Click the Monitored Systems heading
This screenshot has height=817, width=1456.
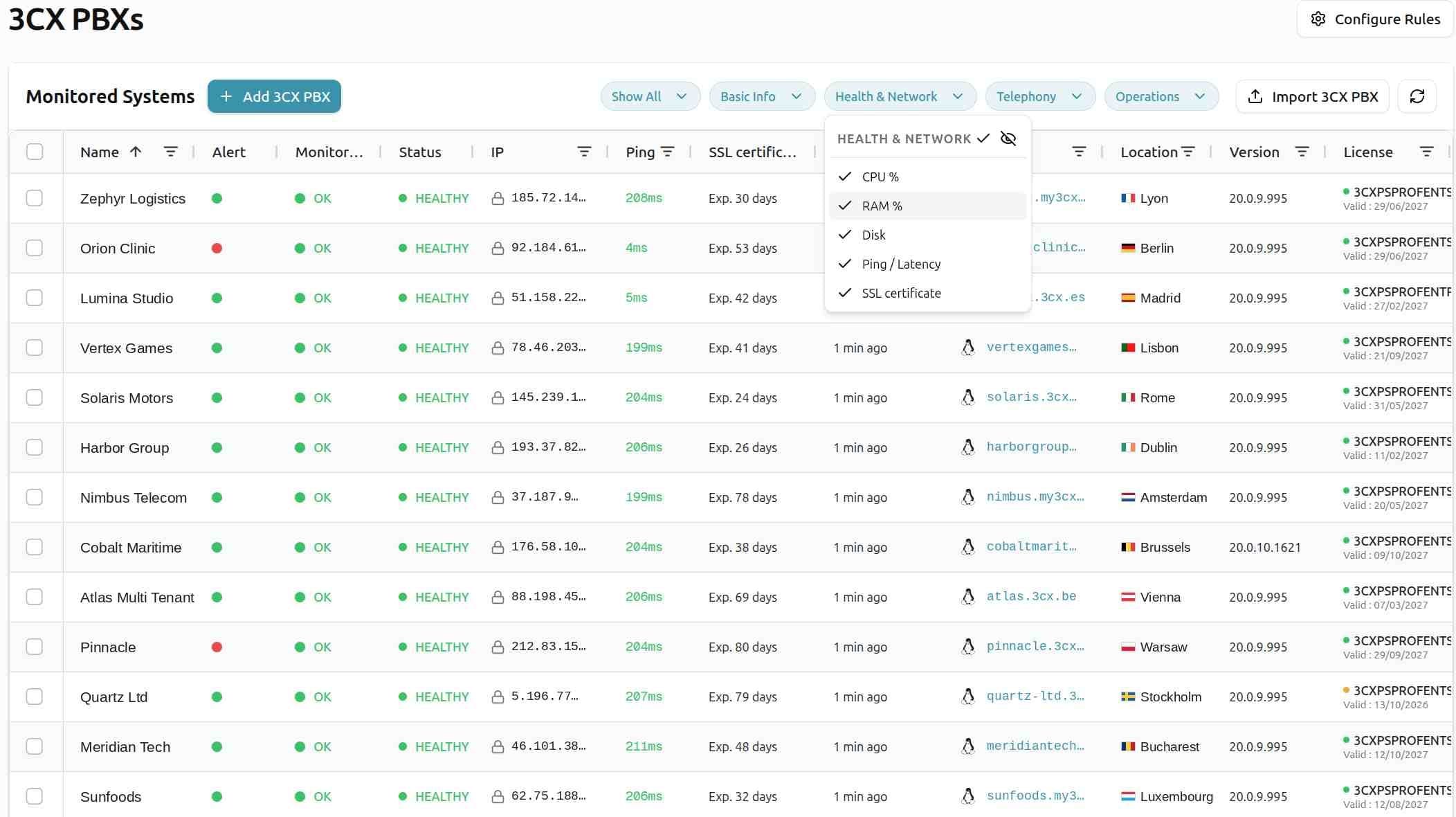pyautogui.click(x=110, y=96)
